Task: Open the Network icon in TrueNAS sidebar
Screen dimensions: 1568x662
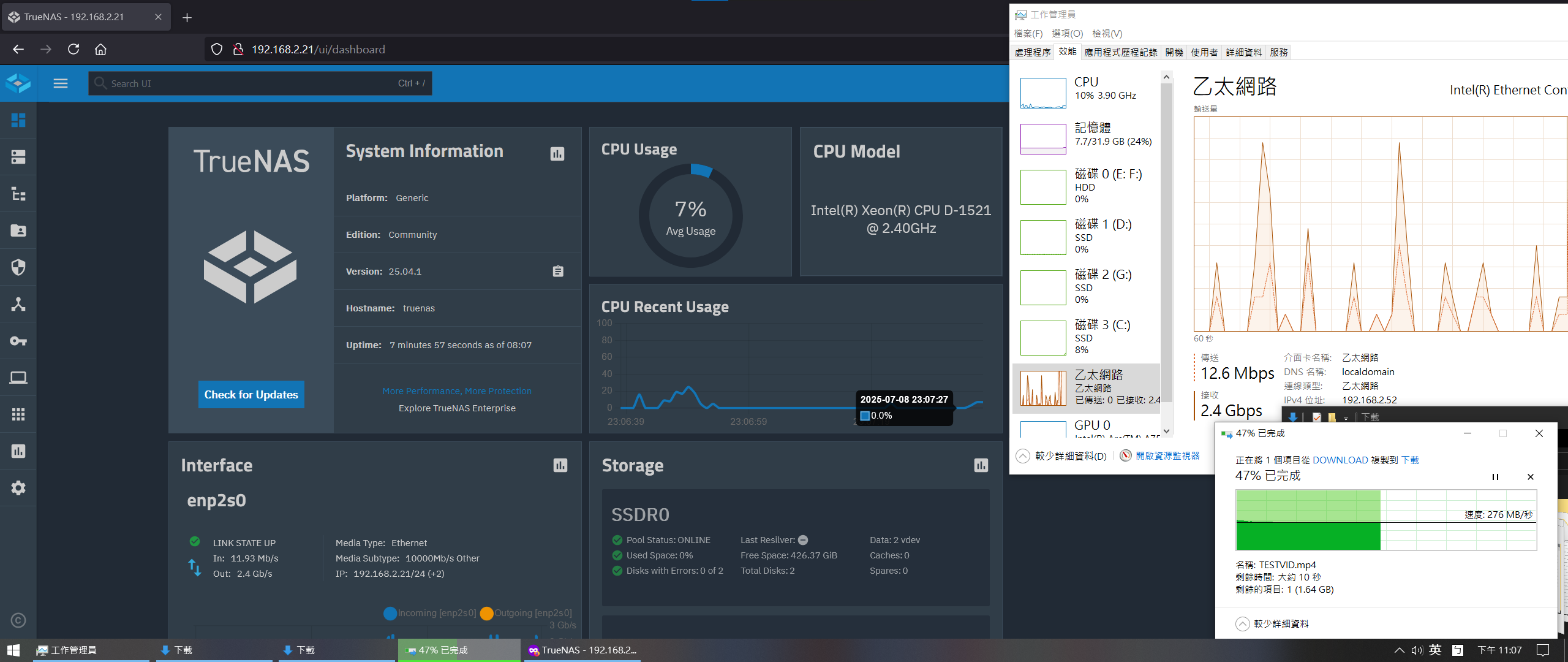Action: (18, 304)
